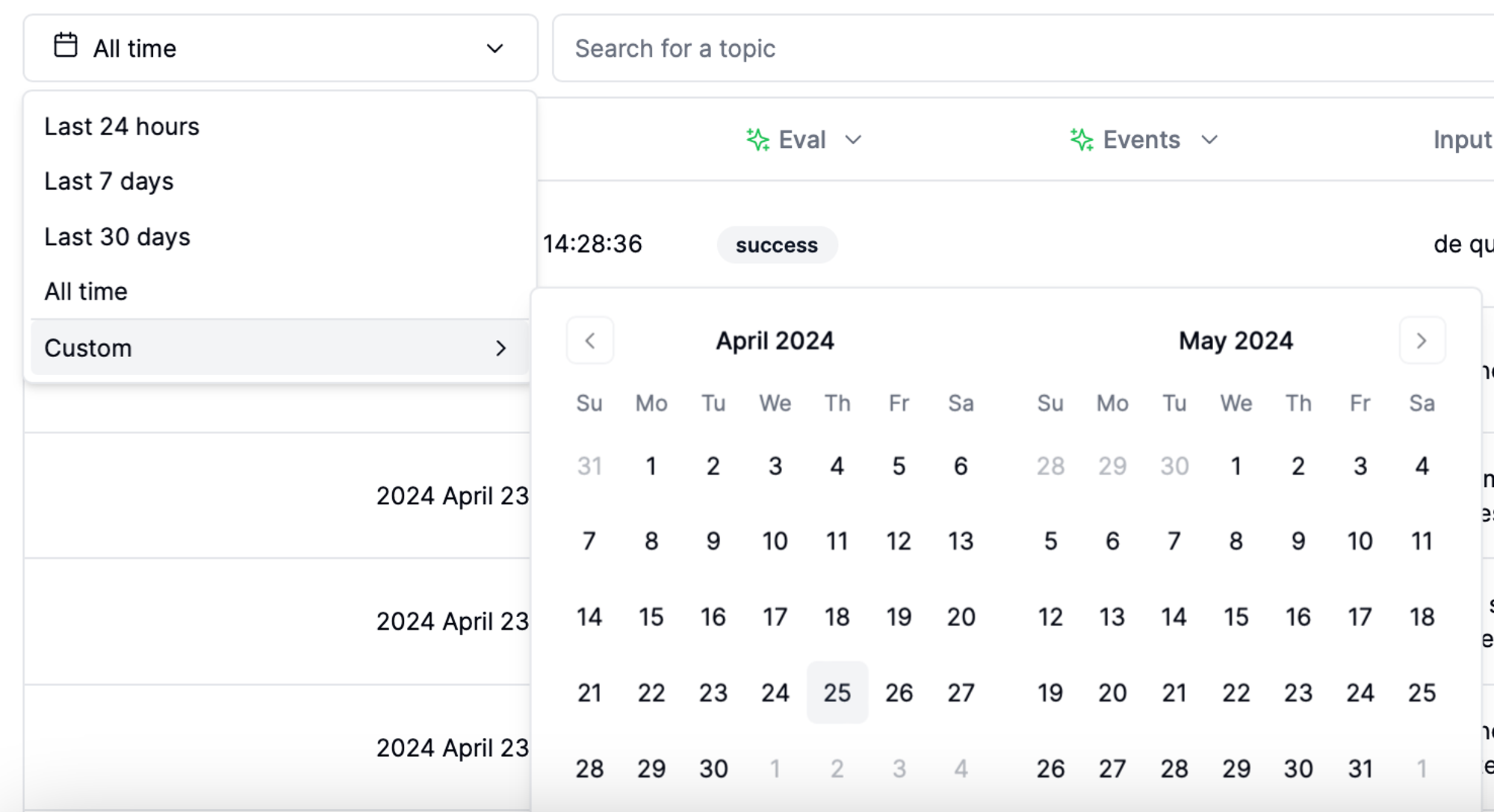Expand the Eval column dropdown

(x=853, y=140)
